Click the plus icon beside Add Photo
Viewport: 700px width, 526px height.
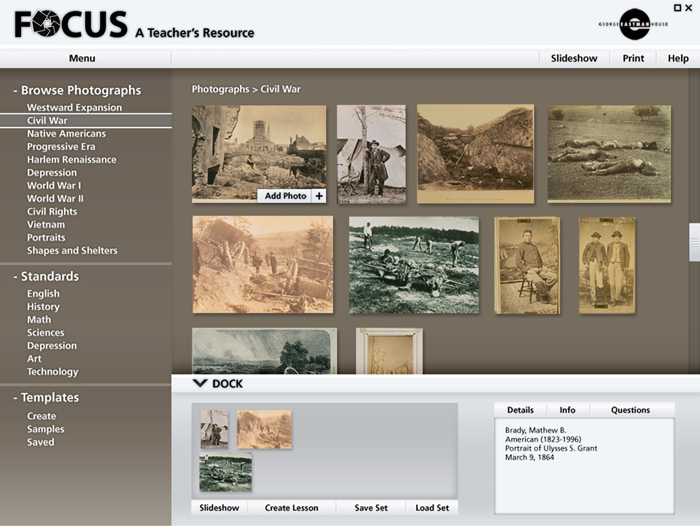click(x=319, y=196)
